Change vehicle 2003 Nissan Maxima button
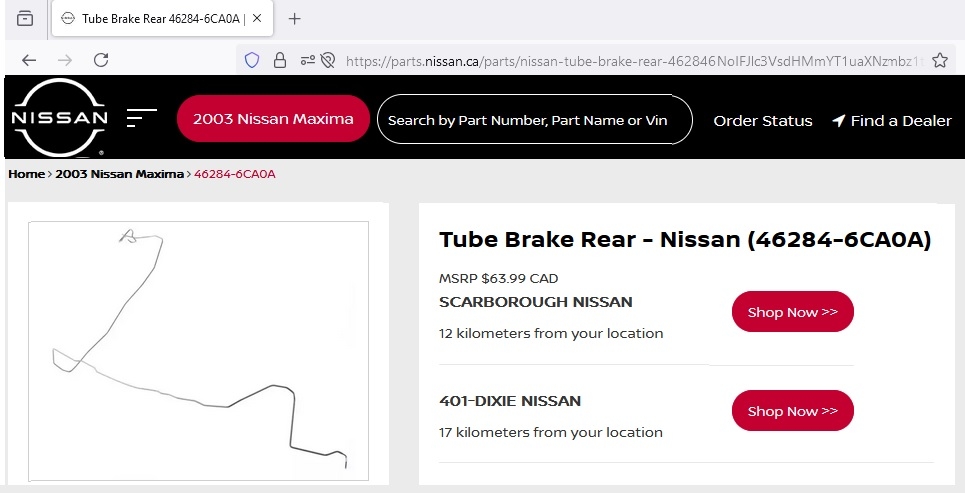Viewport: 965px width, 493px height. click(x=273, y=119)
